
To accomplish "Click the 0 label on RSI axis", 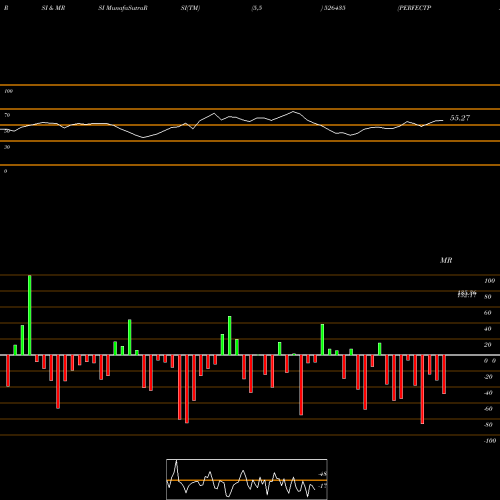I will pyautogui.click(x=5, y=171).
